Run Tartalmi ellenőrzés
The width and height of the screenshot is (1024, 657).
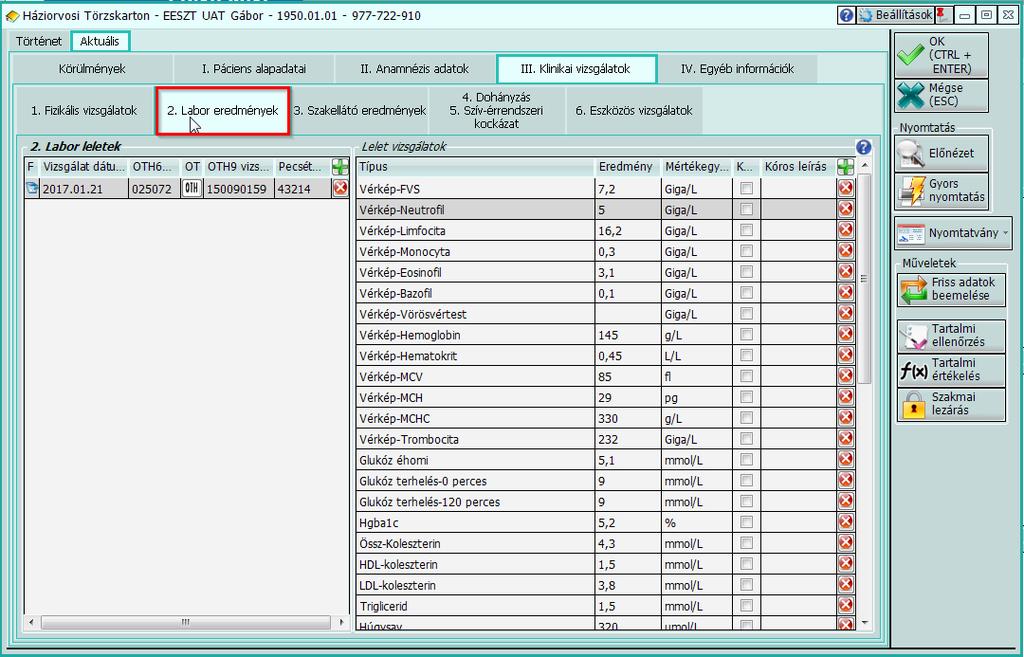tap(952, 336)
